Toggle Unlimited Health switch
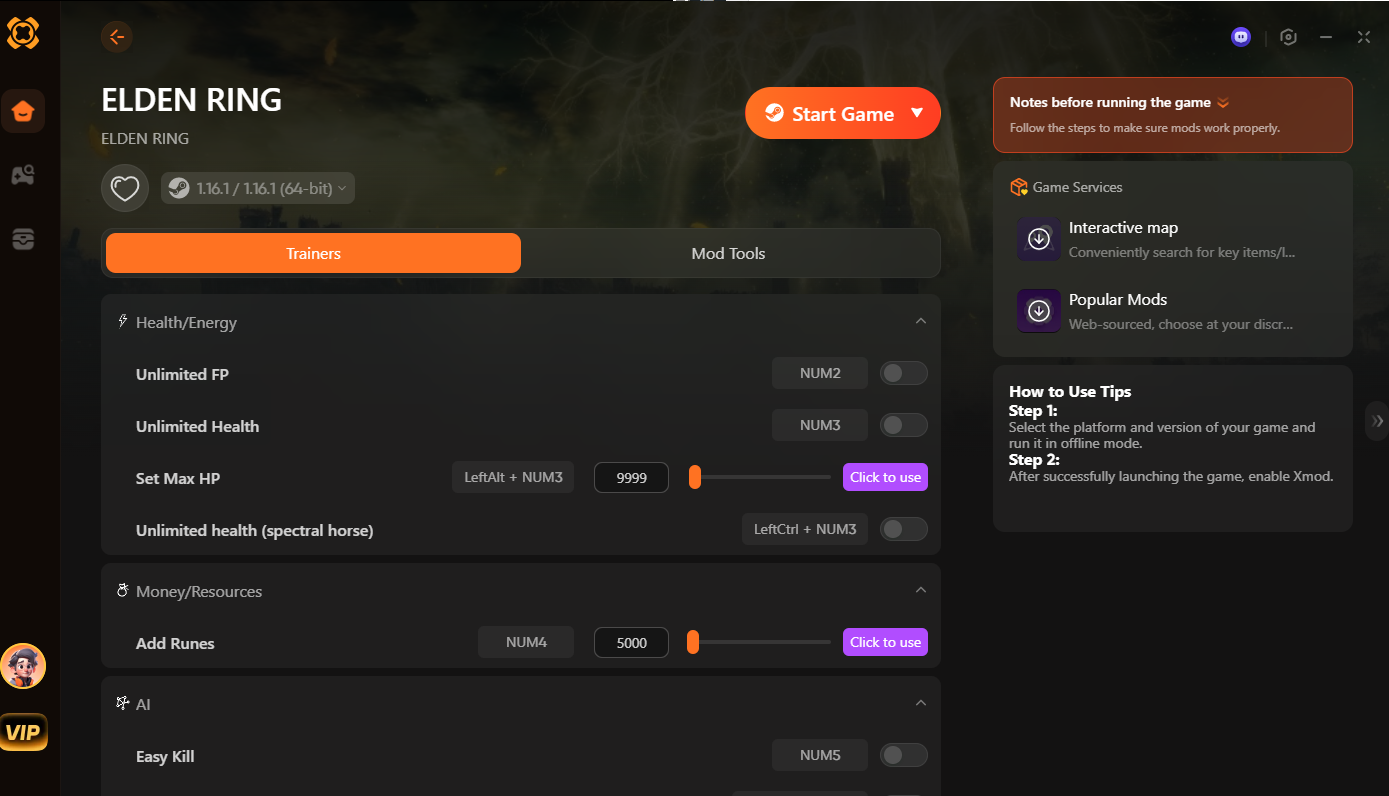Viewport: 1389px width, 796px height. pos(904,425)
